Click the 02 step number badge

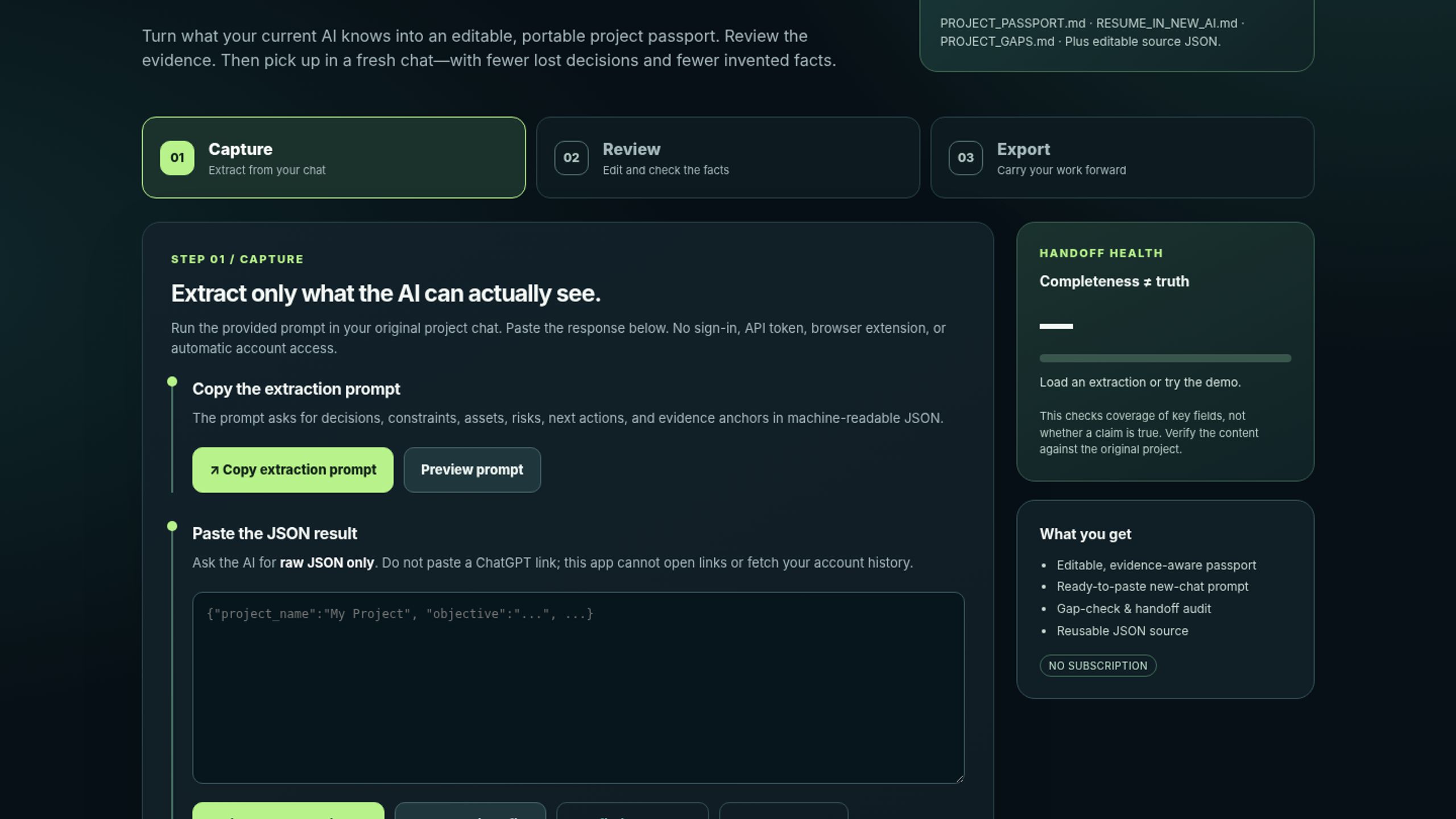571,158
